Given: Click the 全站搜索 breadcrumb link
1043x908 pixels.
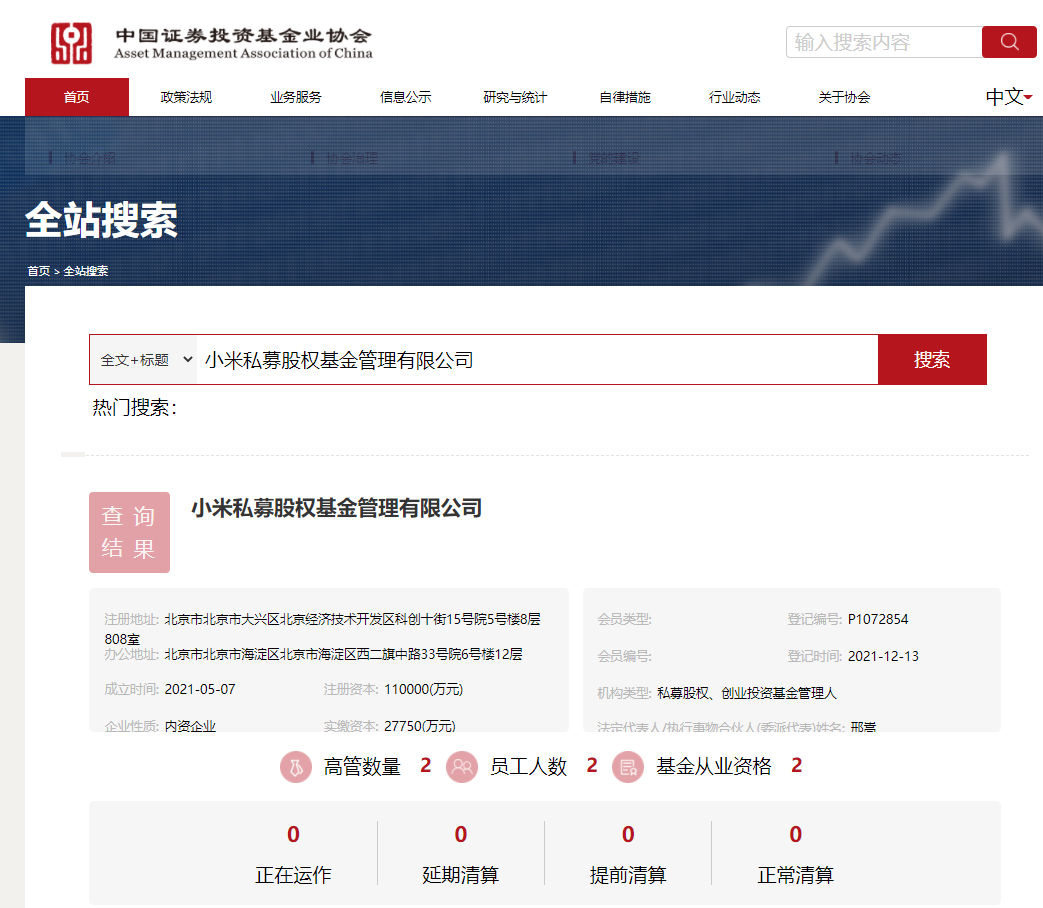Looking at the screenshot, I should (86, 271).
